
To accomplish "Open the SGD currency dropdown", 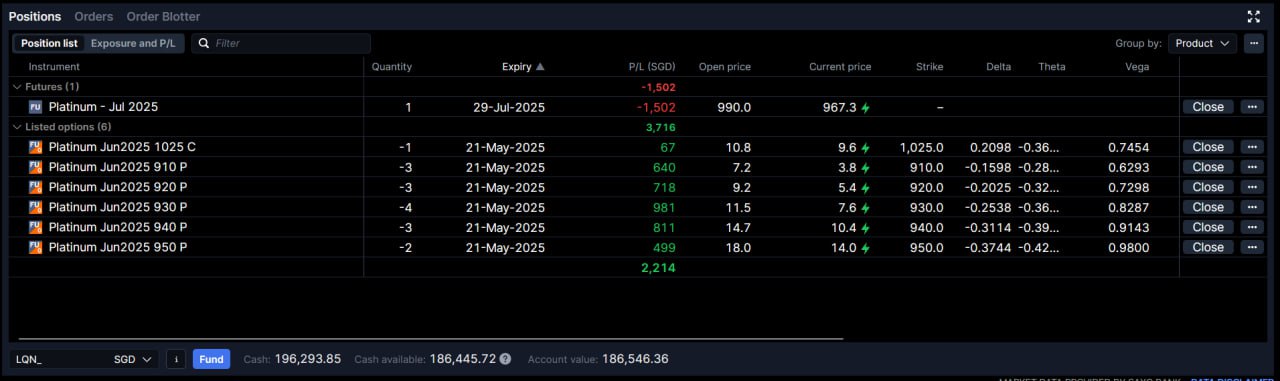I will 134,359.
